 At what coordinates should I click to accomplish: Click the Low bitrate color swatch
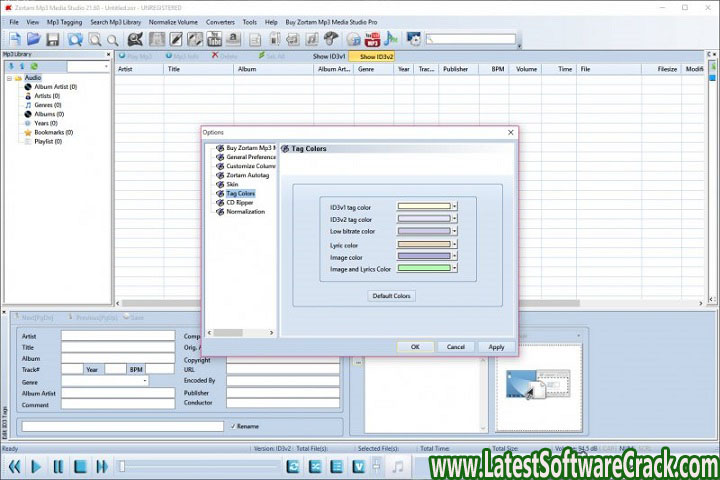pyautogui.click(x=424, y=231)
